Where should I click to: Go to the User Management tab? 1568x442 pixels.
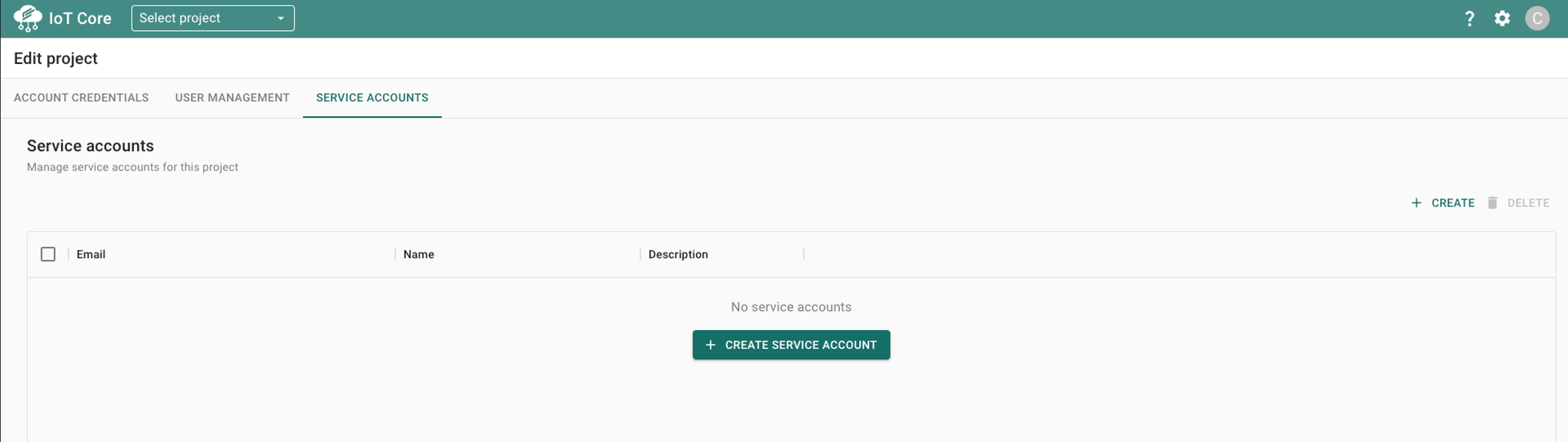click(232, 98)
